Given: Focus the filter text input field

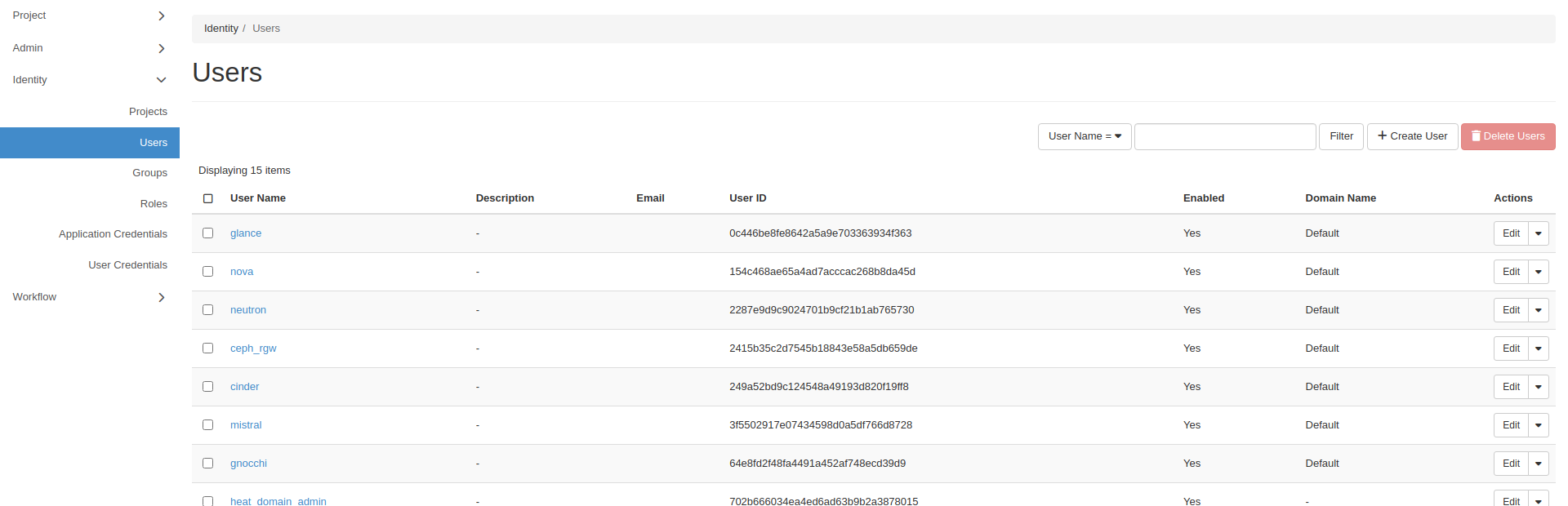Looking at the screenshot, I should coord(1225,136).
